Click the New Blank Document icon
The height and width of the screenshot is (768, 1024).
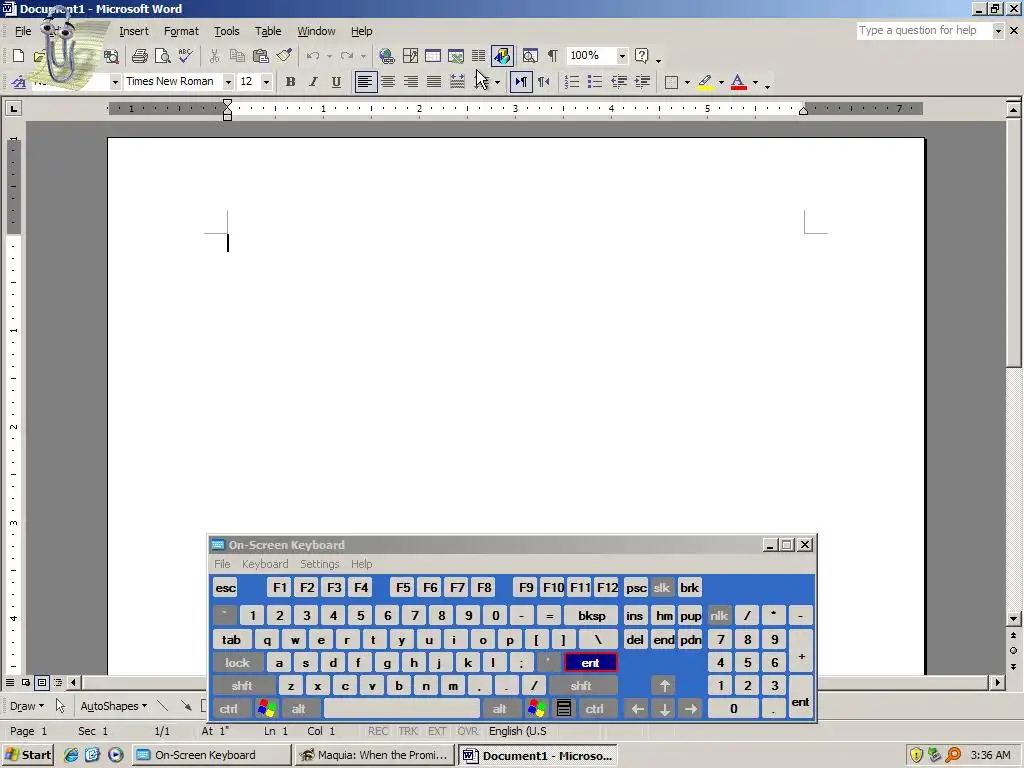pyautogui.click(x=18, y=56)
